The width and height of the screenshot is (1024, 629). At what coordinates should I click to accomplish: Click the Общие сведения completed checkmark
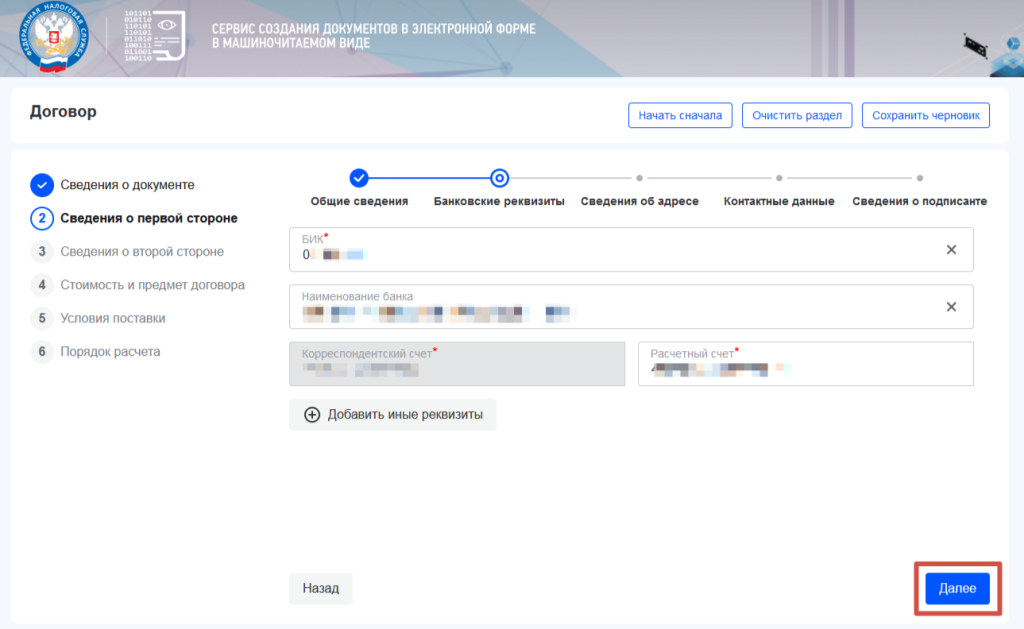click(359, 178)
